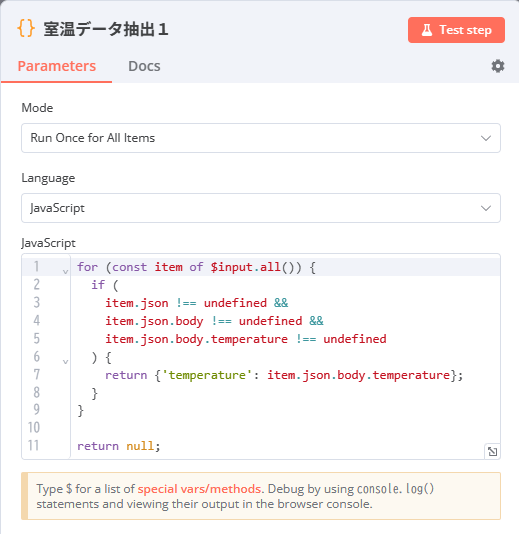Select the Parameters tab
519x534 pixels.
[x=57, y=66]
